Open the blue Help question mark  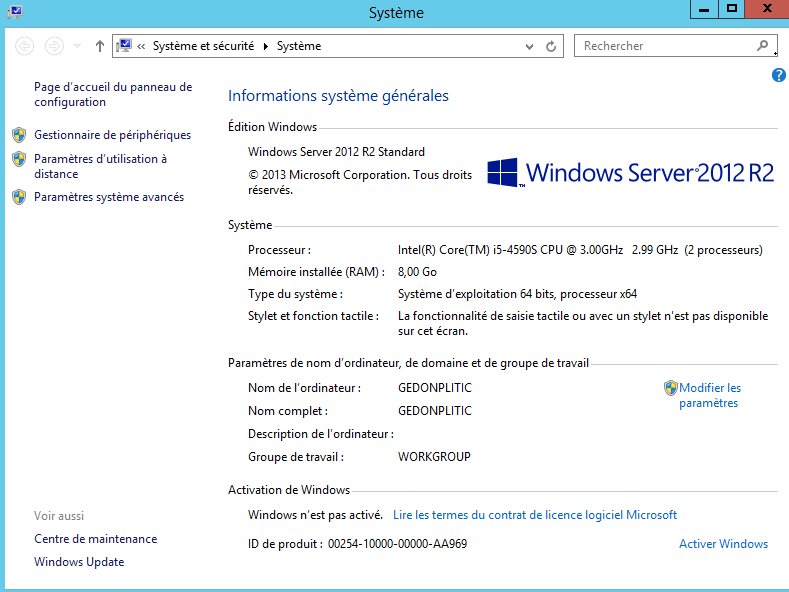click(x=778, y=75)
